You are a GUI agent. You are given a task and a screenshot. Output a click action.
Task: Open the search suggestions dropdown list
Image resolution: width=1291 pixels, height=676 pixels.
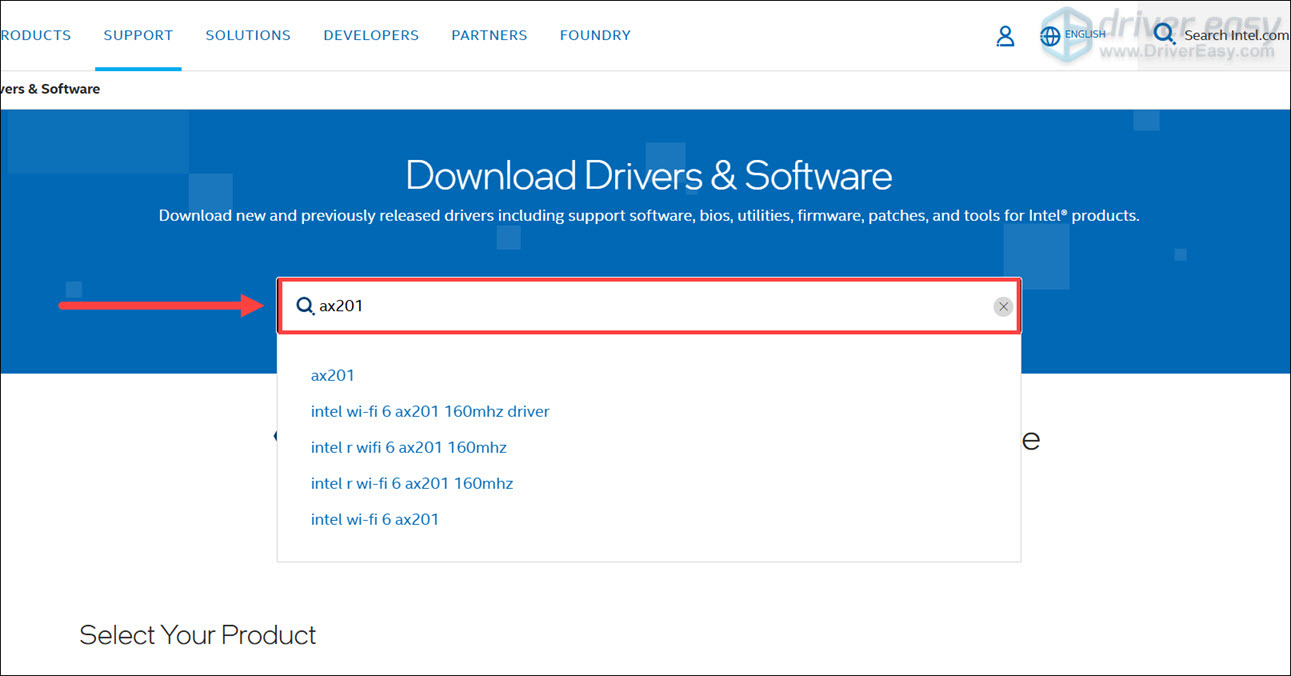[x=648, y=446]
